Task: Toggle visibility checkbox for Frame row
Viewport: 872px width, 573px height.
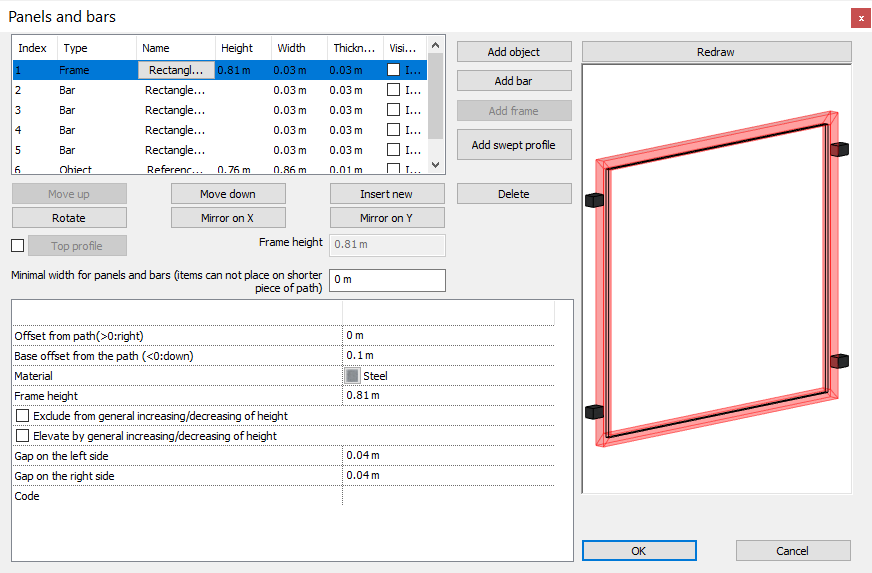Action: [x=394, y=70]
